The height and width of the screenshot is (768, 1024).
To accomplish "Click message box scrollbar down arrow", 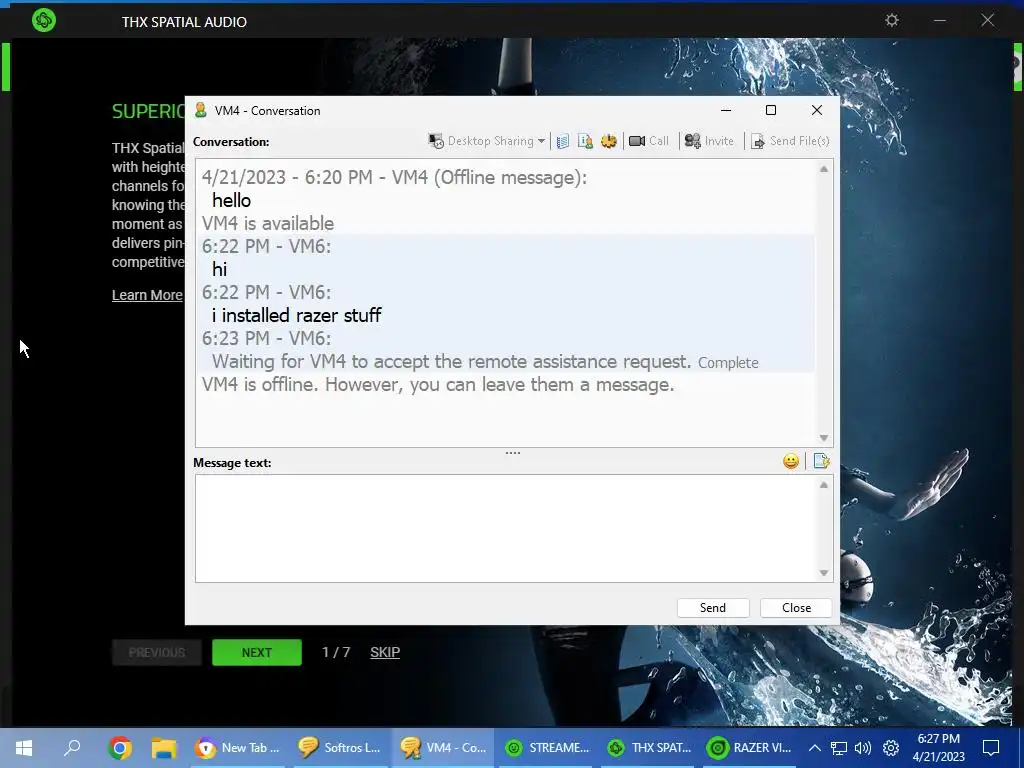I will [824, 573].
